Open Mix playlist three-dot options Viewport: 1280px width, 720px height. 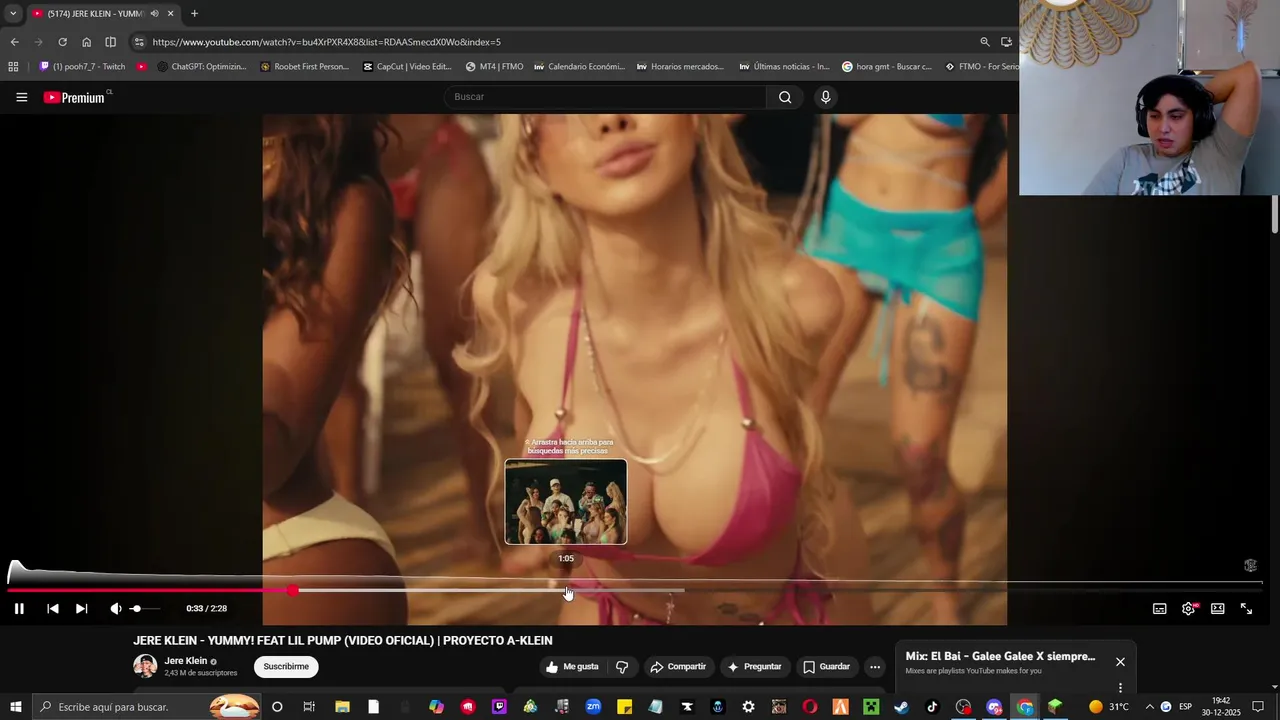point(1120,688)
